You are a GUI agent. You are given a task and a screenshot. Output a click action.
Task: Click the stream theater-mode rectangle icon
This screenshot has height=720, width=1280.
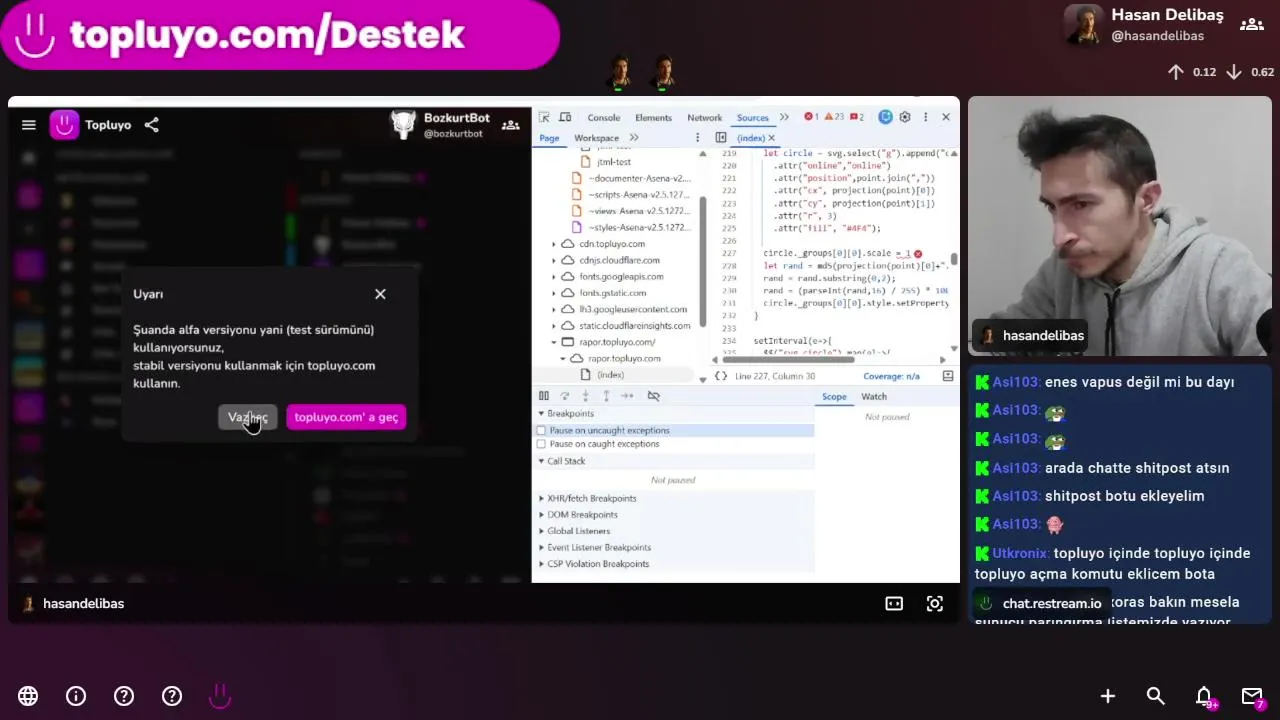point(894,604)
